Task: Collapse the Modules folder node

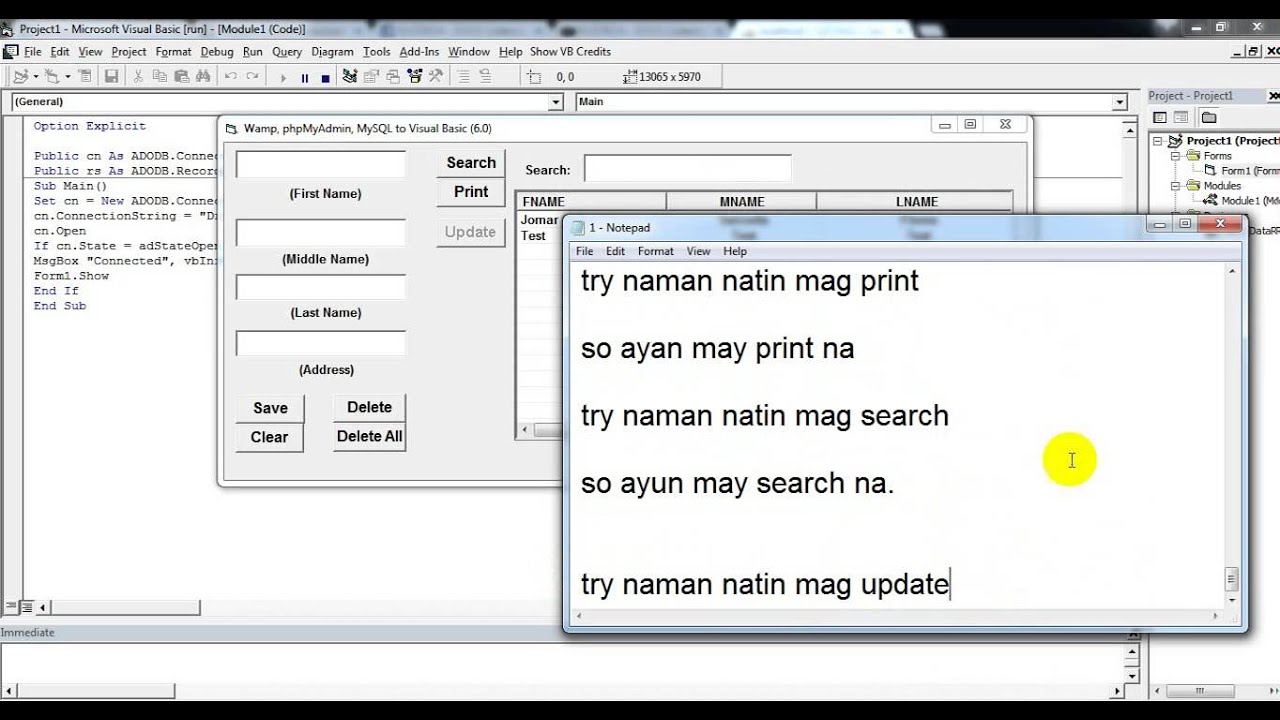Action: [1177, 186]
